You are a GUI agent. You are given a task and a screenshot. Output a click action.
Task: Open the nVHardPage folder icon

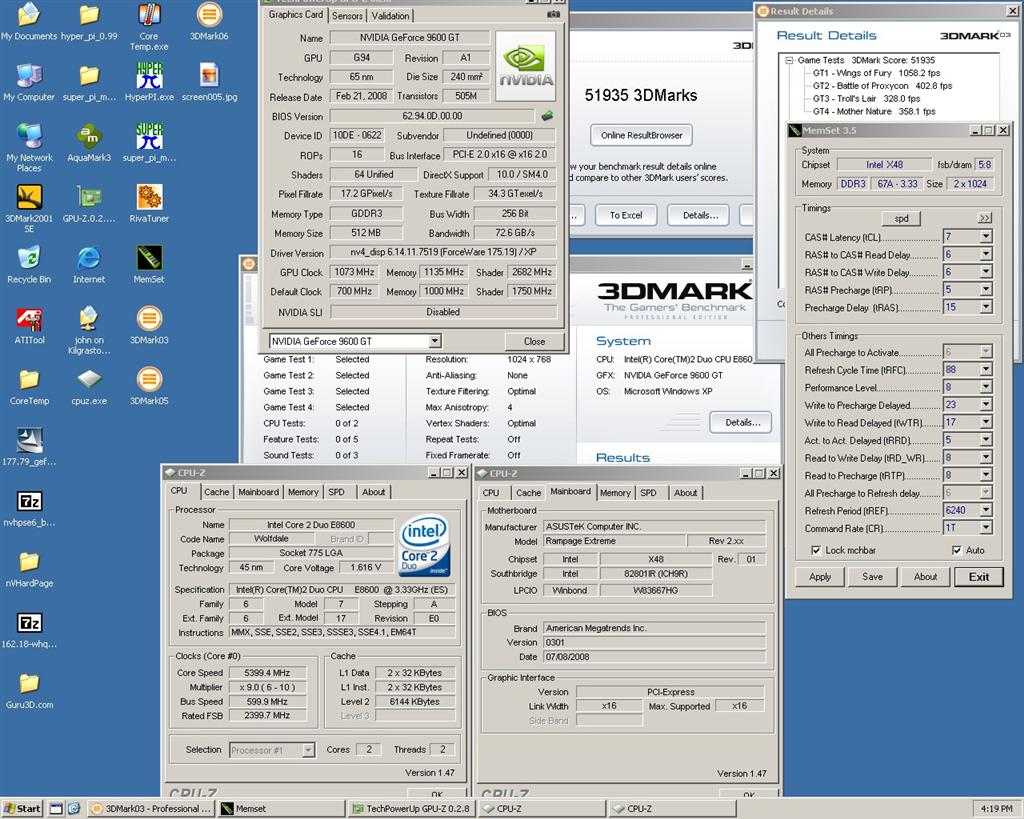pos(29,568)
